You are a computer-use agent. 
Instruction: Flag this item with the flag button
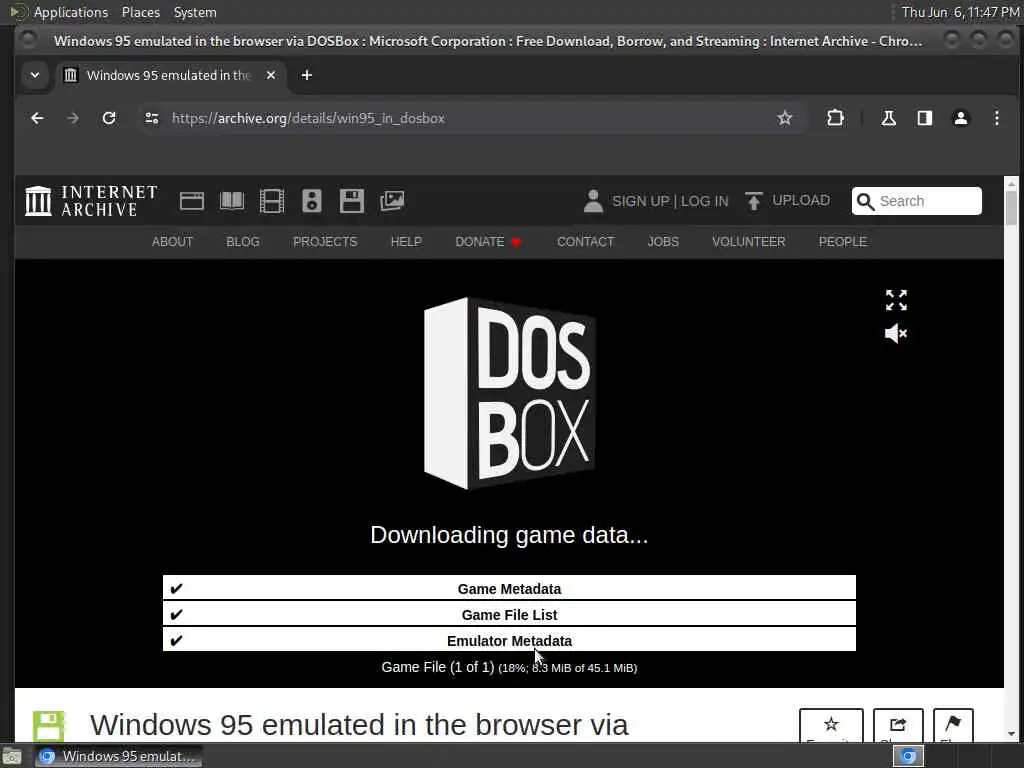click(953, 725)
